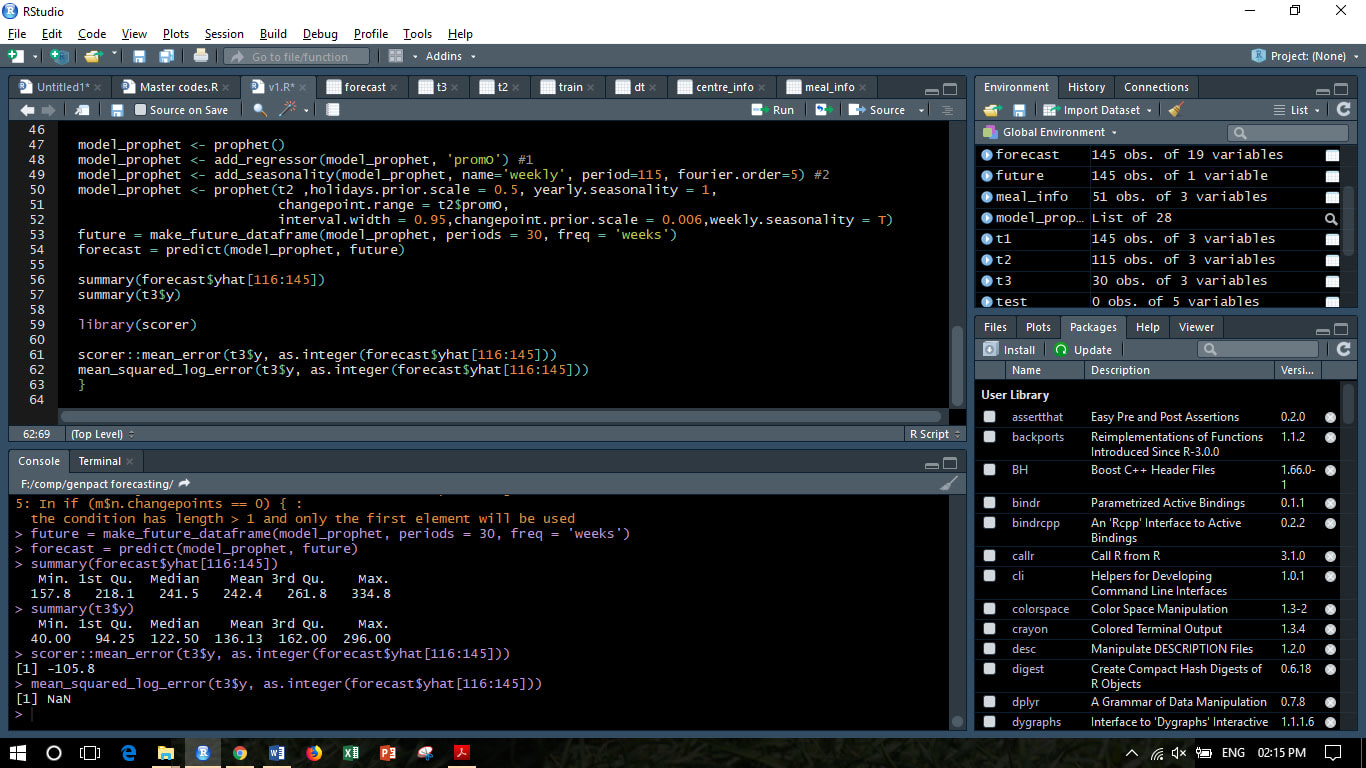Click the Go to file/function field
This screenshot has height=768, width=1366.
[298, 57]
